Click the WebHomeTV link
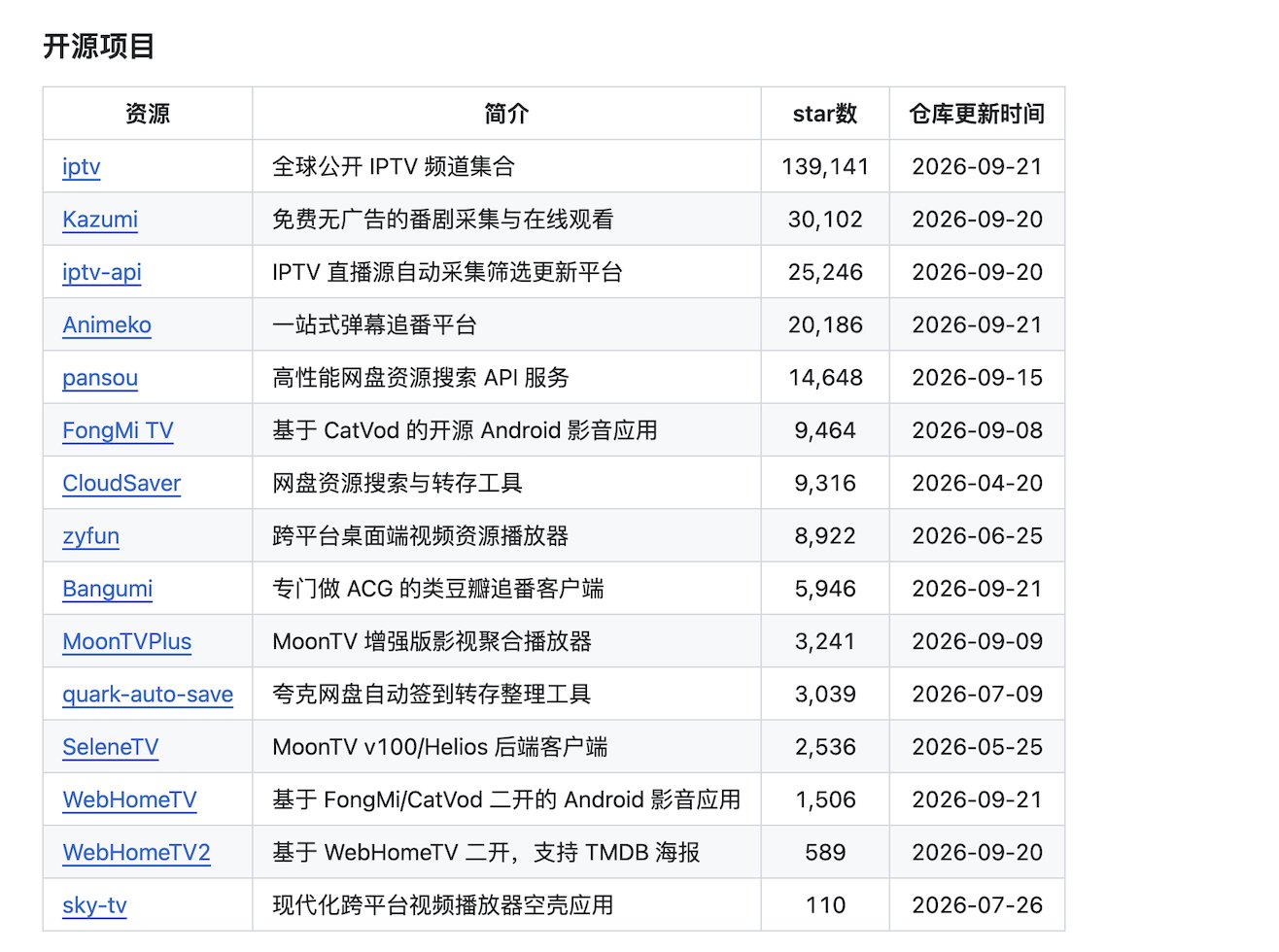 pos(129,800)
